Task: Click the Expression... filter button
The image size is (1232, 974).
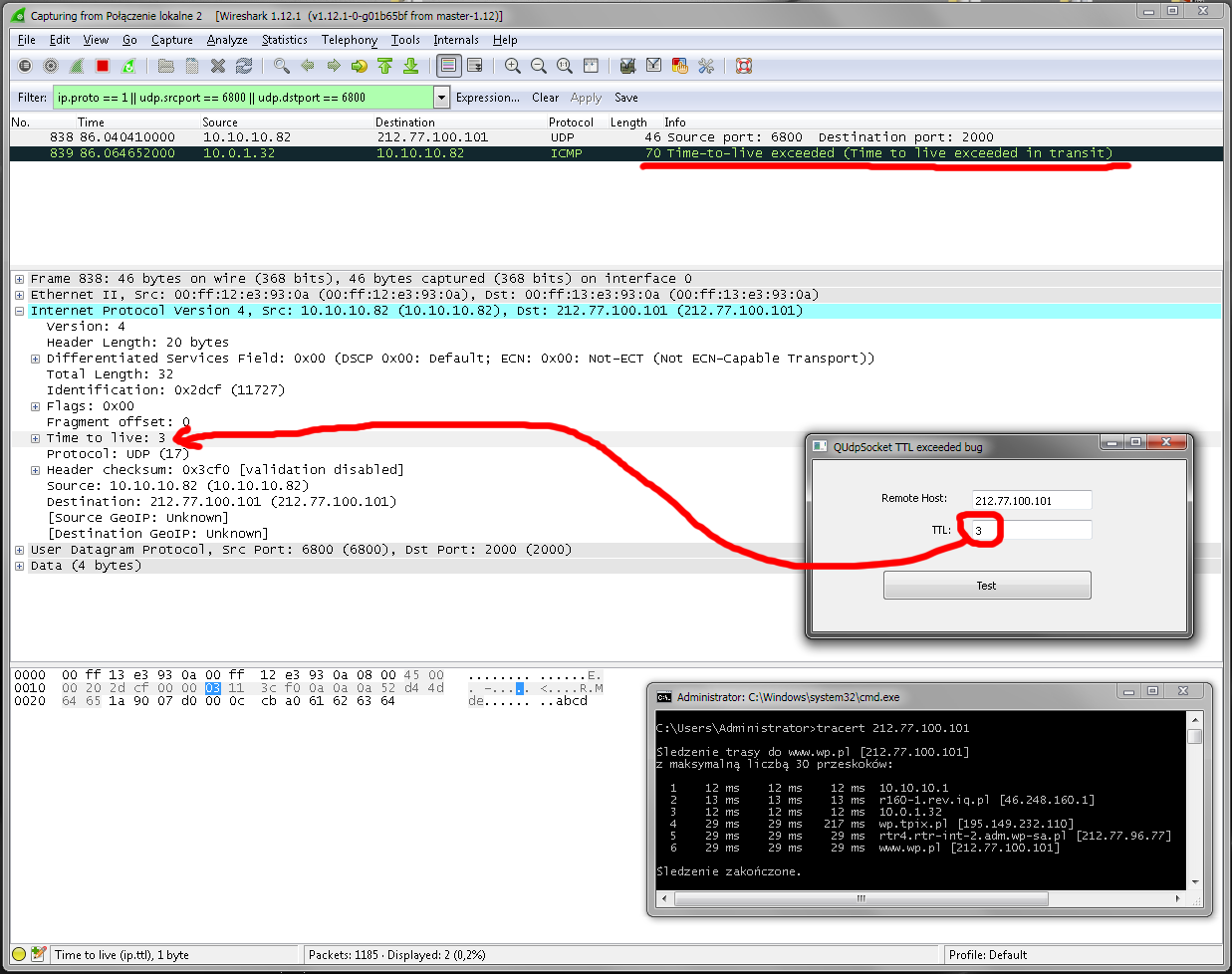Action: (487, 98)
